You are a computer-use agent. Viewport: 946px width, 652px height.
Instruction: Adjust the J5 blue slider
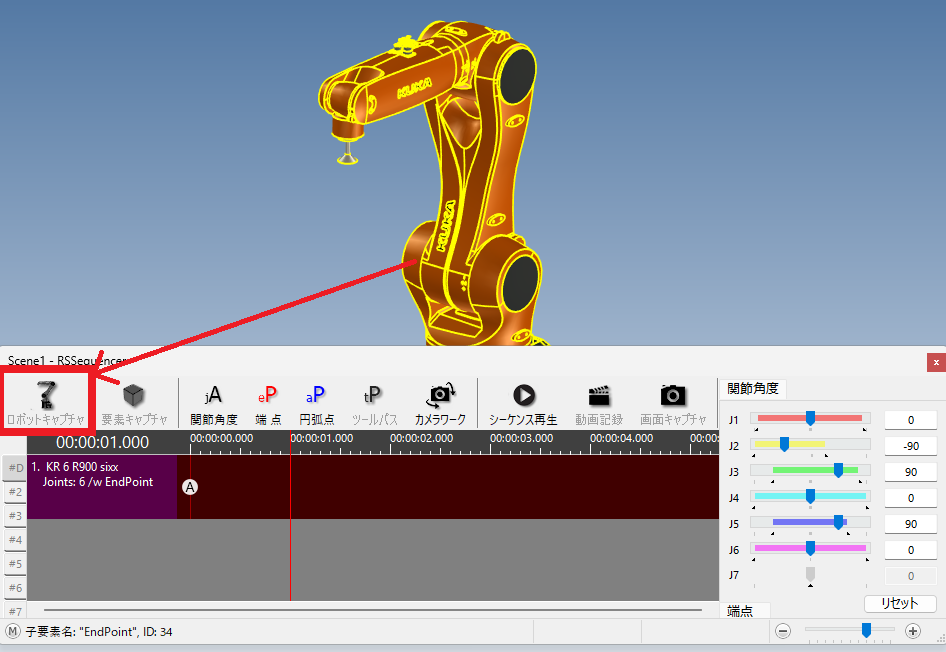click(810, 522)
